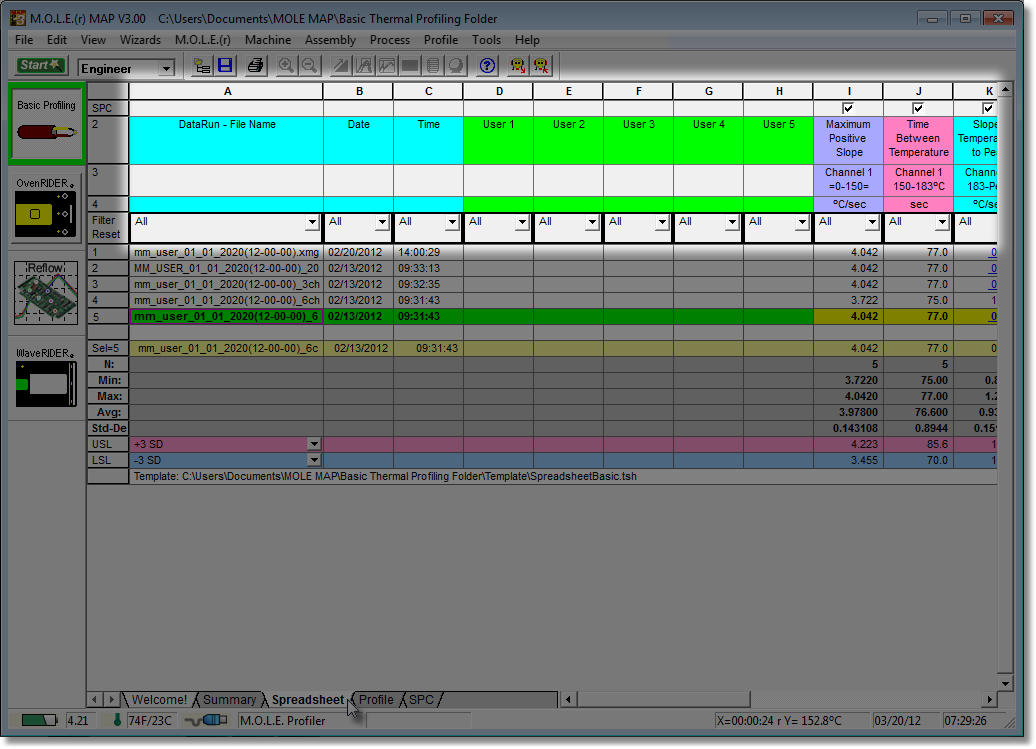Switch to the Welcome! tab
Viewport: 1036px width, 749px height.
(159, 699)
